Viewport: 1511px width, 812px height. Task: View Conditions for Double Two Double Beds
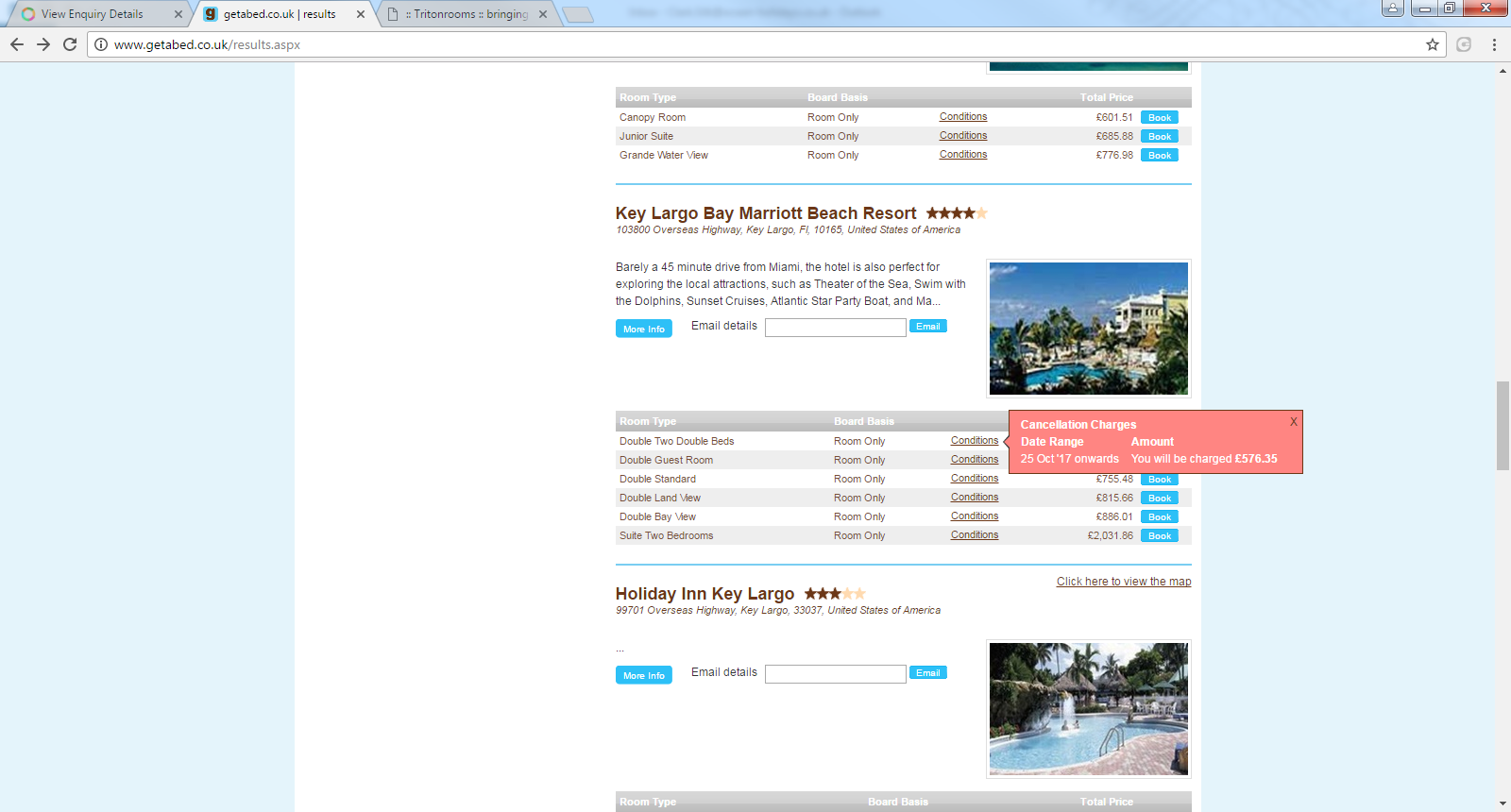pos(975,441)
